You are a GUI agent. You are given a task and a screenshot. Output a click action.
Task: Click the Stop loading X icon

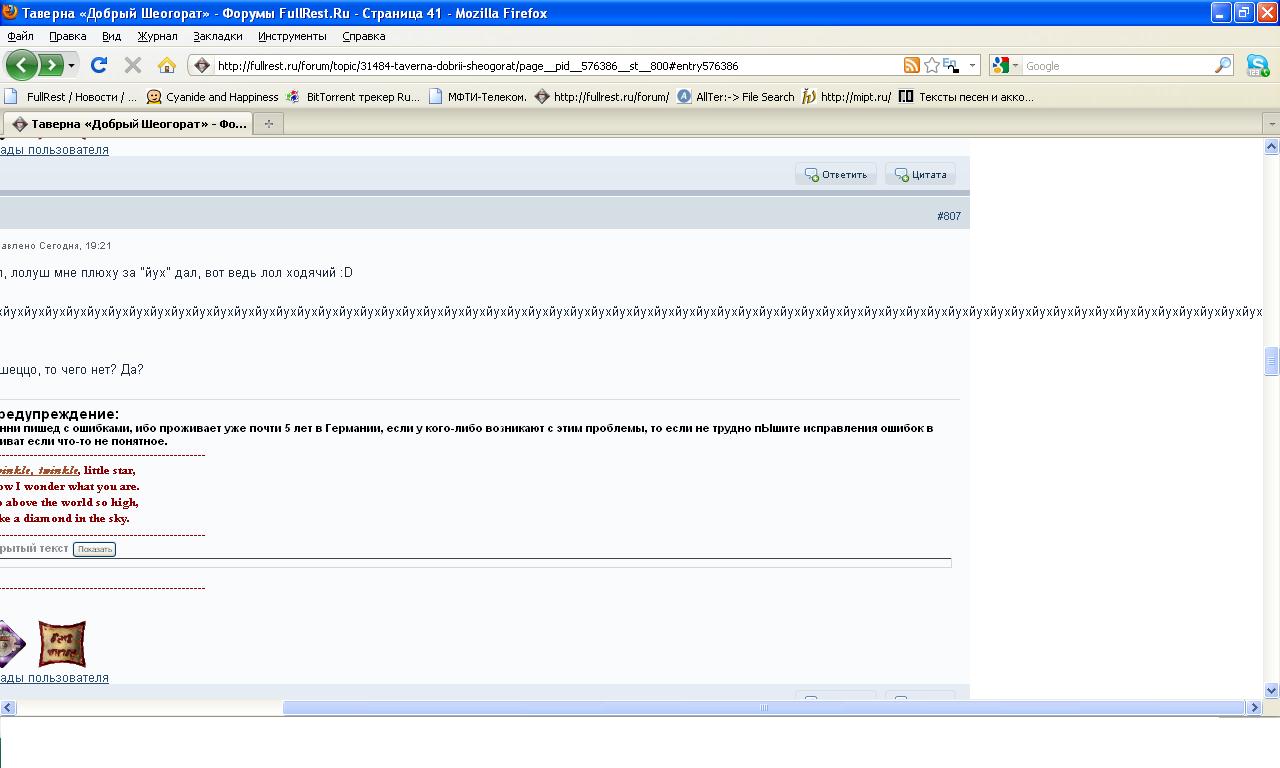pyautogui.click(x=132, y=66)
